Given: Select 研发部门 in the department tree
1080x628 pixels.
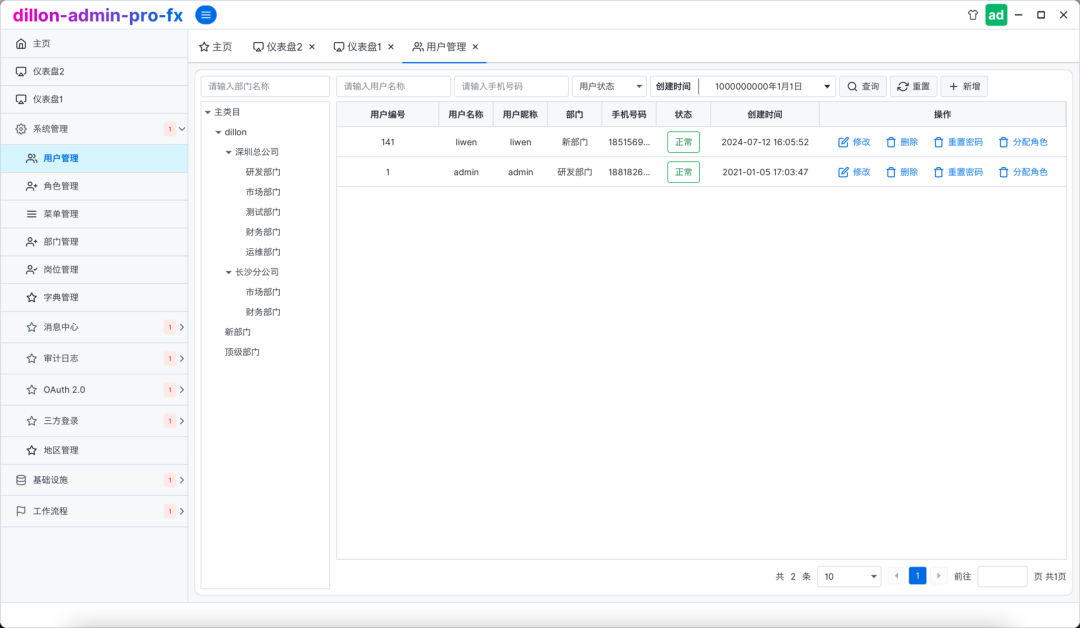Looking at the screenshot, I should point(263,172).
